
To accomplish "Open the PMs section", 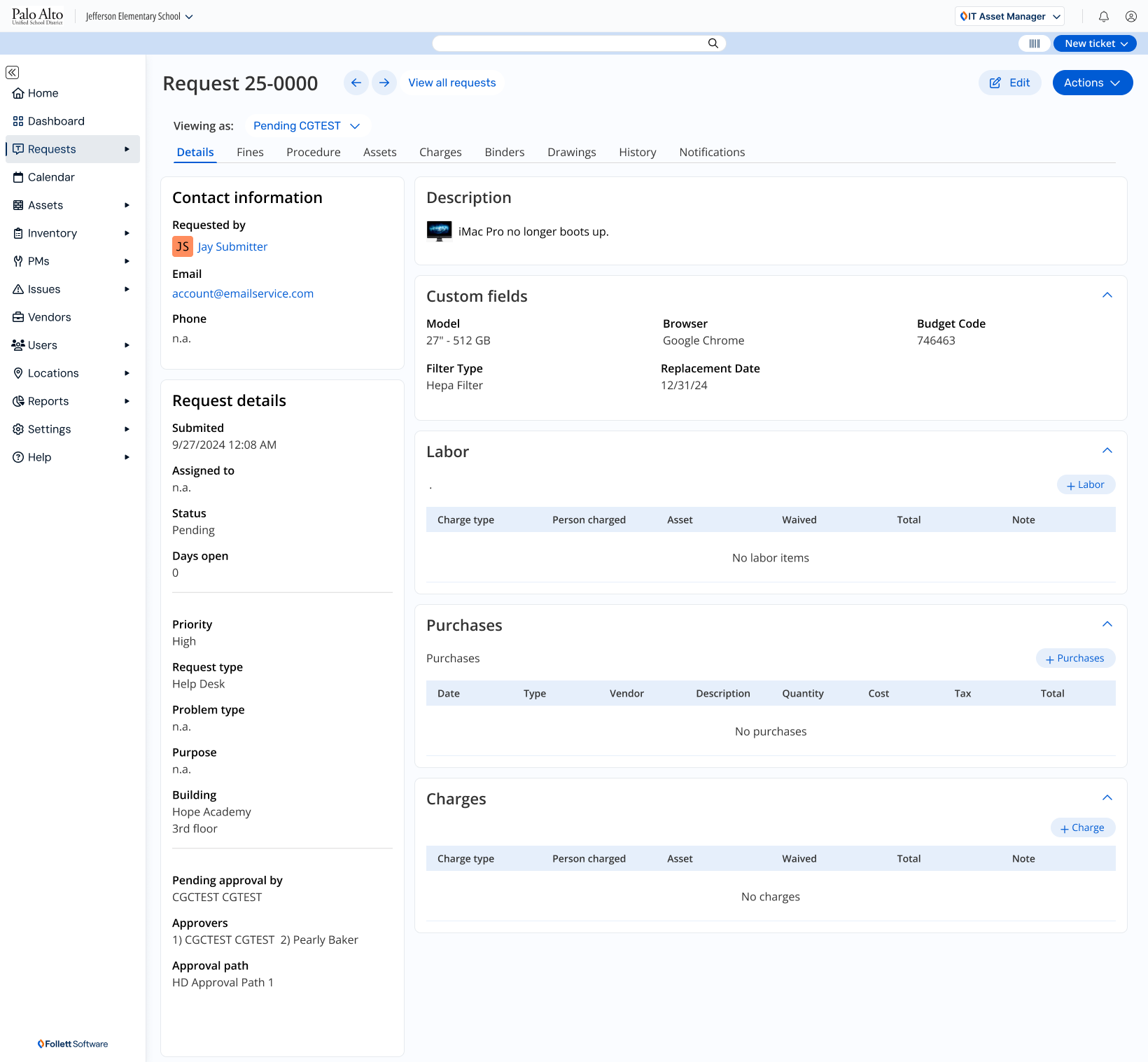I will point(38,261).
